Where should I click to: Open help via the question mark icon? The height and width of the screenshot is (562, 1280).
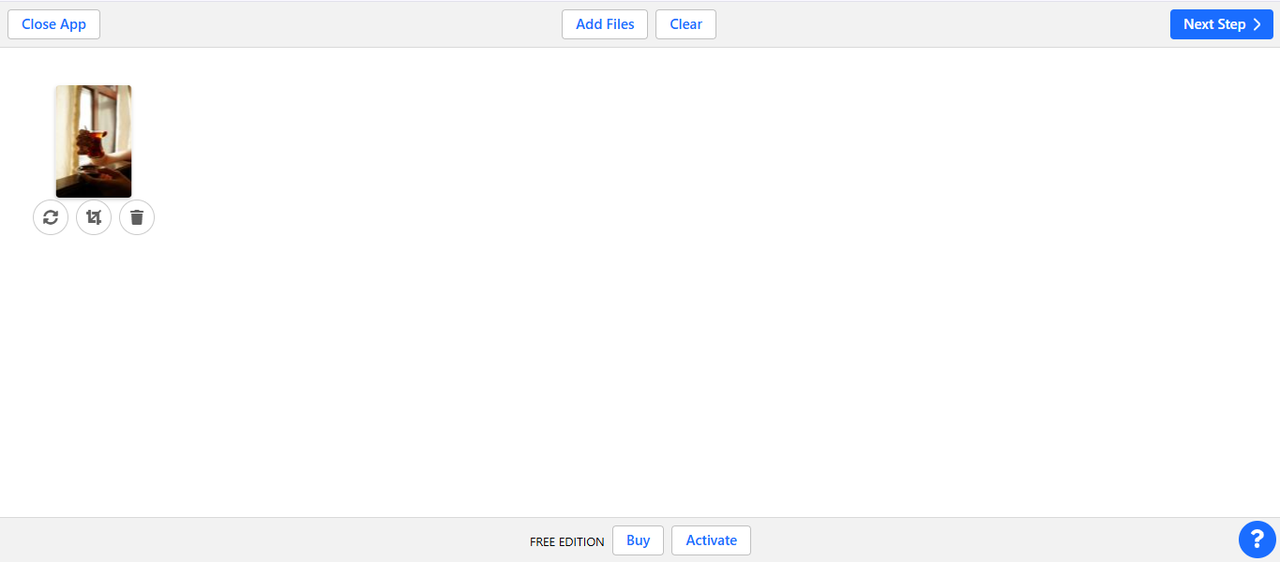1257,540
